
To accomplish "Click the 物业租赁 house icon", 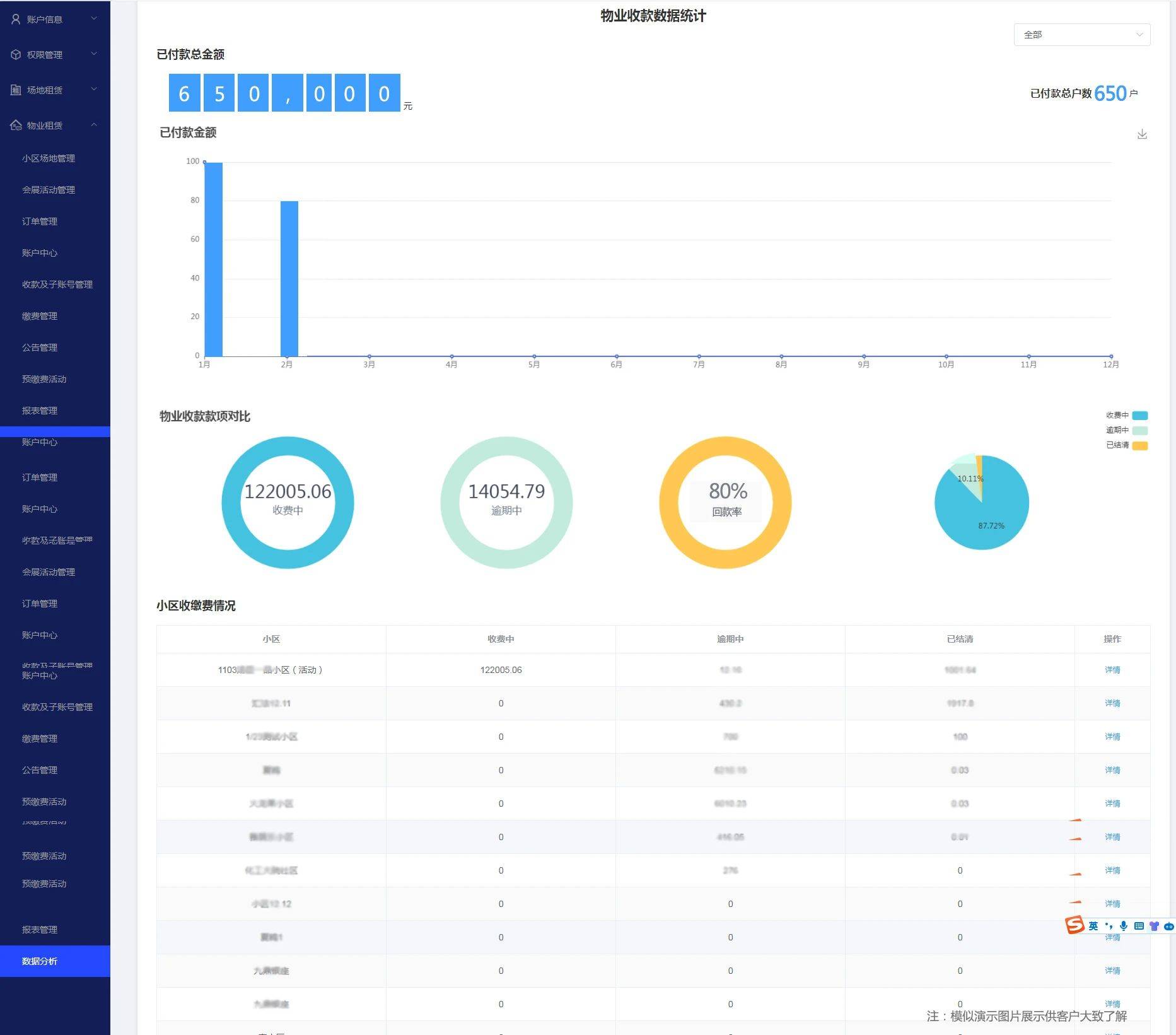I will point(16,126).
